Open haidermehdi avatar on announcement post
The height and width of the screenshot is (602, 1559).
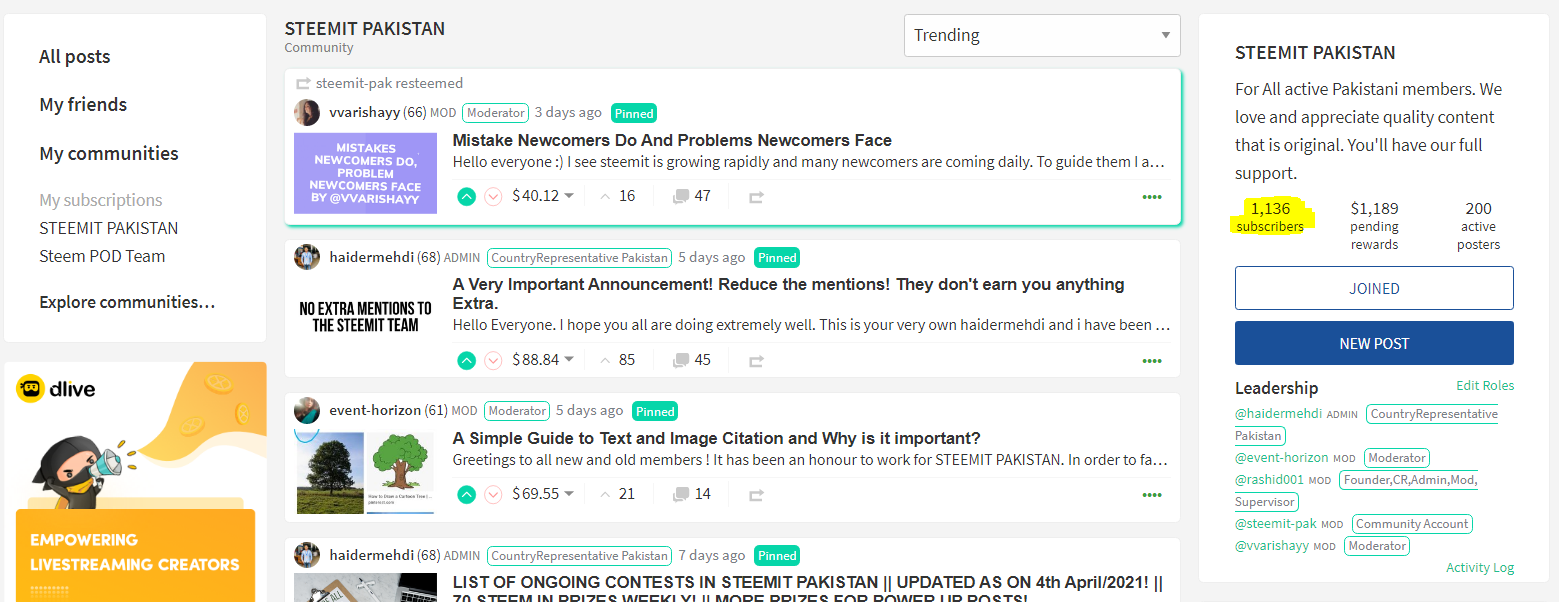(307, 257)
